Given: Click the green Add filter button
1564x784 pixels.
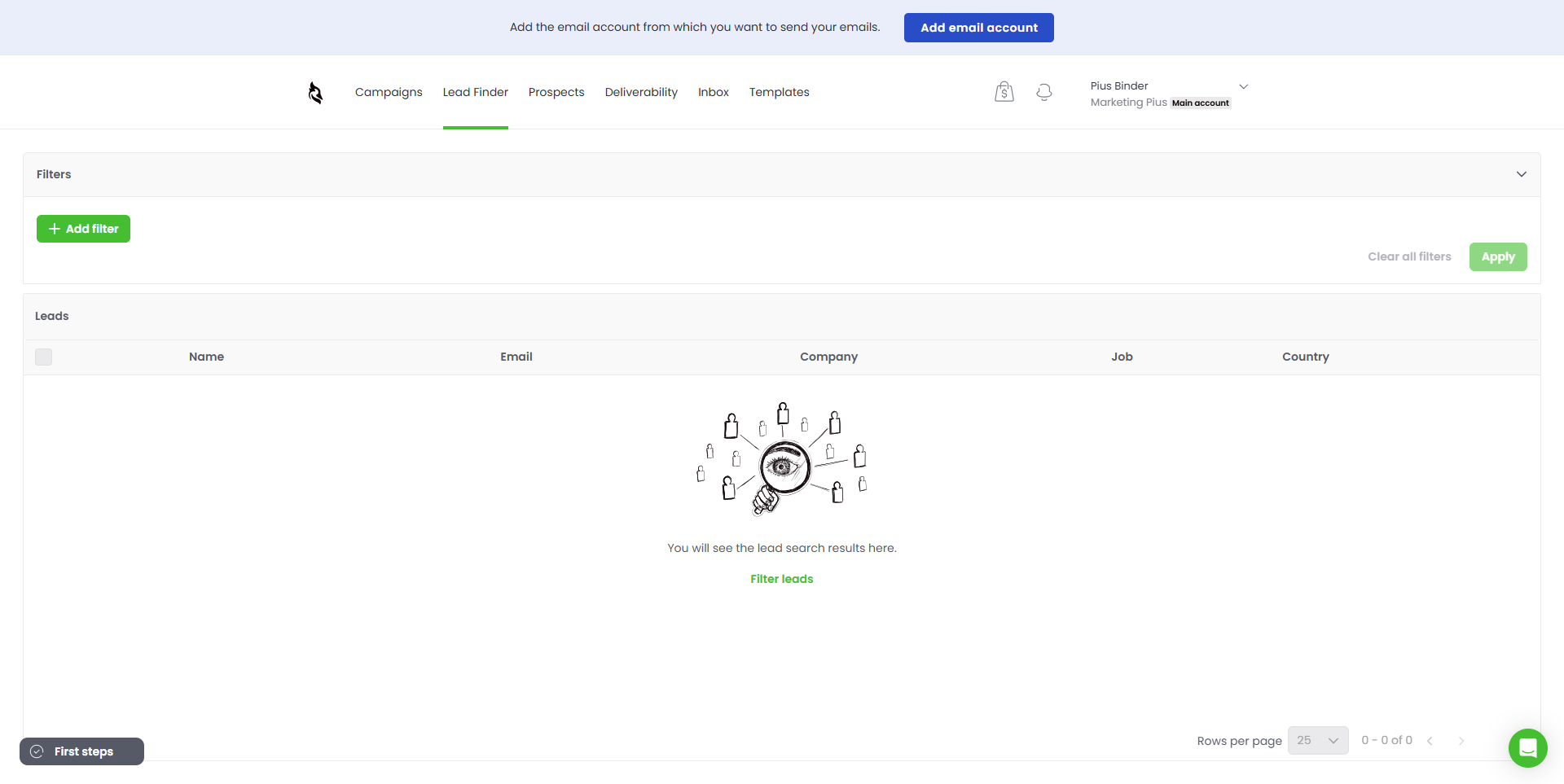Looking at the screenshot, I should click(83, 229).
